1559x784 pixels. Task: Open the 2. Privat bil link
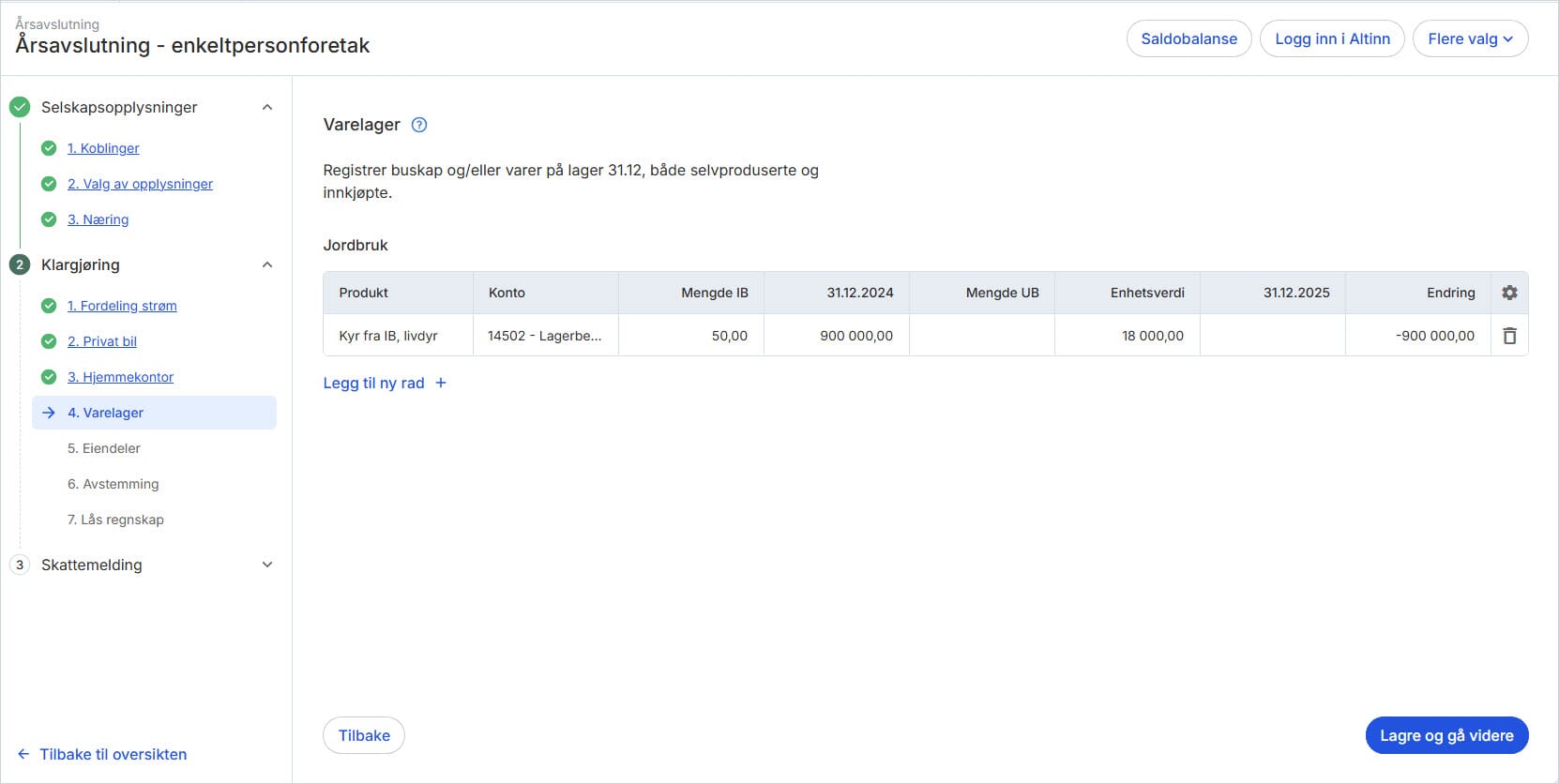pos(102,341)
